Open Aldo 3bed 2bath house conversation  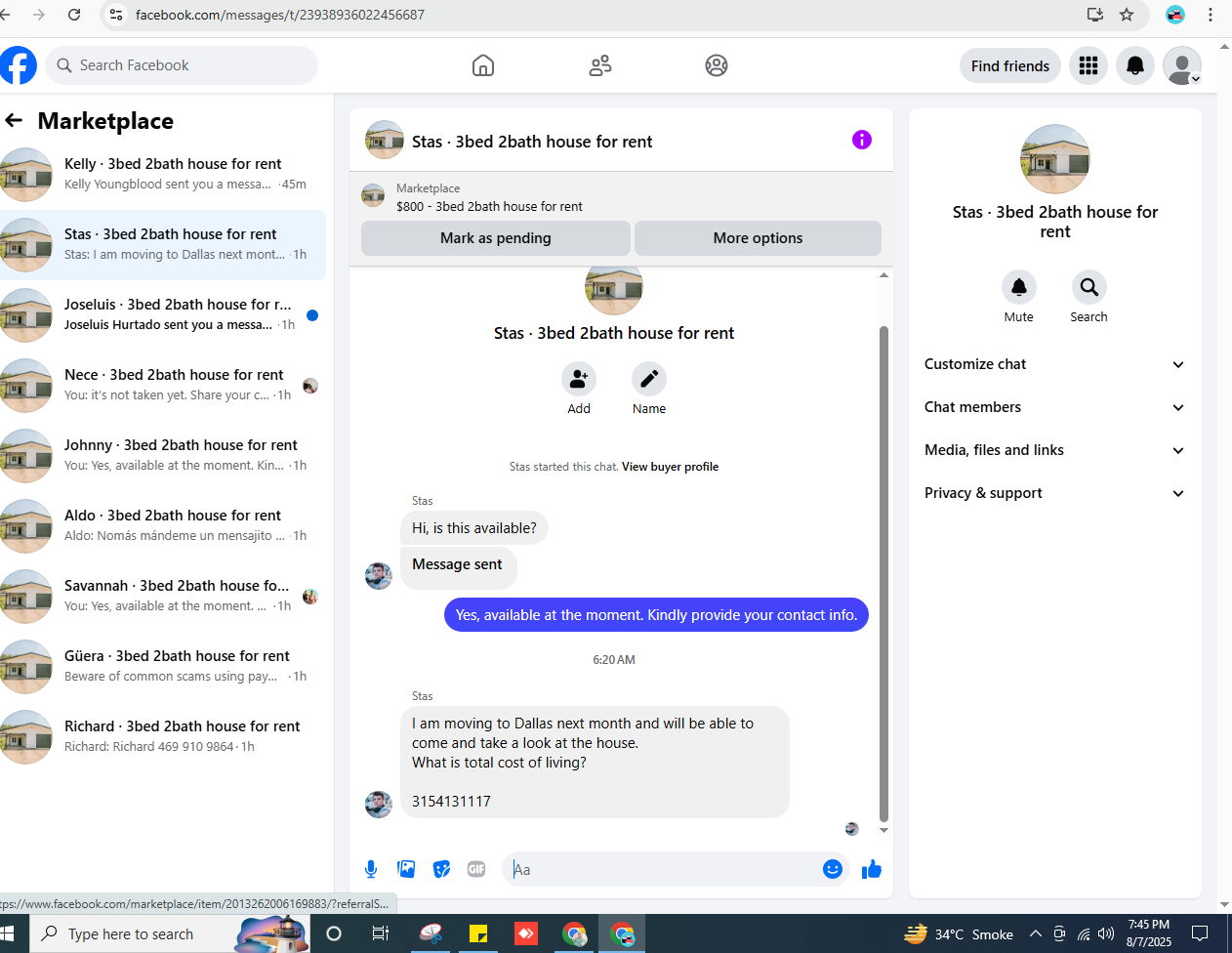(x=163, y=526)
